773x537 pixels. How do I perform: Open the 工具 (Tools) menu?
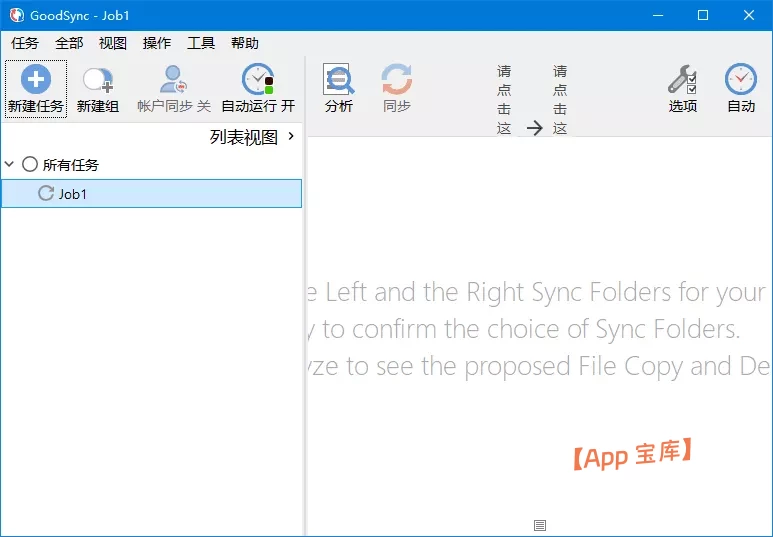201,43
